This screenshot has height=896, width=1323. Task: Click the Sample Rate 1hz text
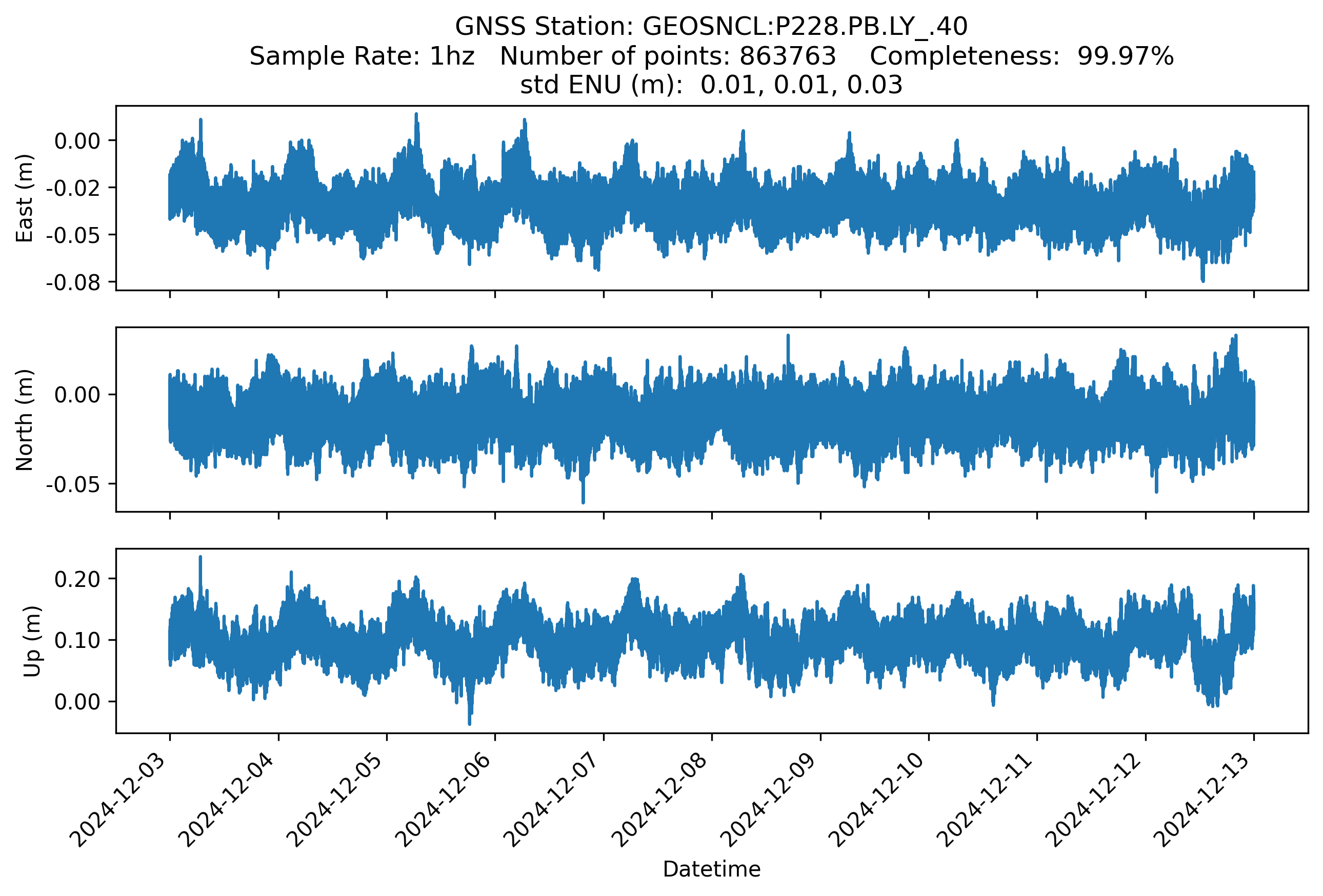pos(362,56)
